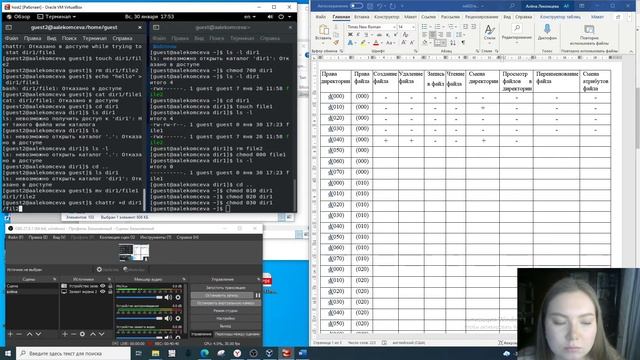Center-align text in the Word paragraph group

tap(432, 35)
